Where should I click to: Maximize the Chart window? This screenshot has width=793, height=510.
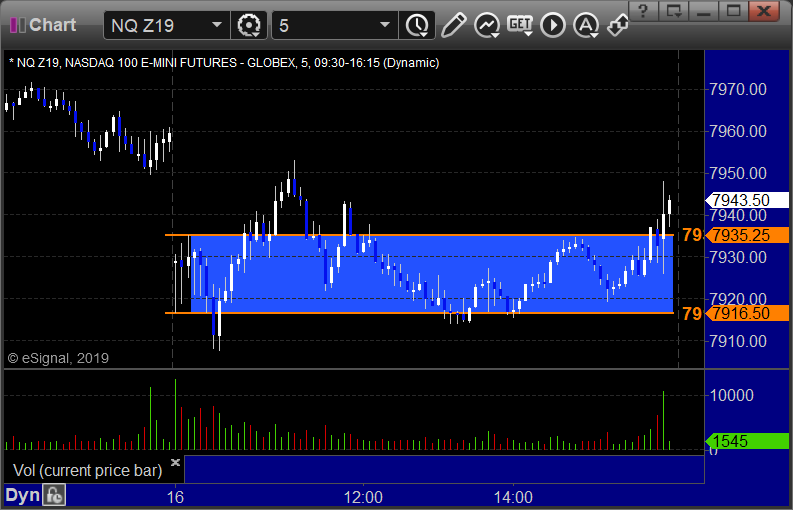tap(734, 10)
